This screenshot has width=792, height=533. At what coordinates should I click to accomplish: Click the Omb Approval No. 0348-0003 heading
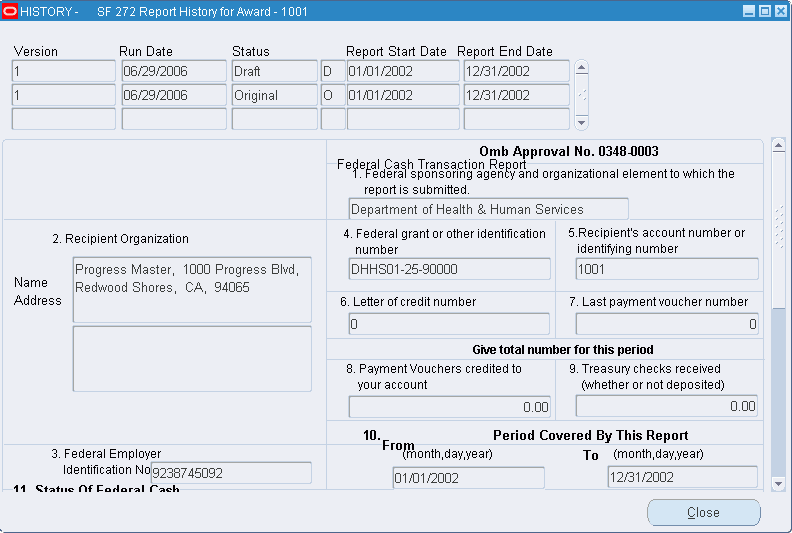[x=569, y=151]
